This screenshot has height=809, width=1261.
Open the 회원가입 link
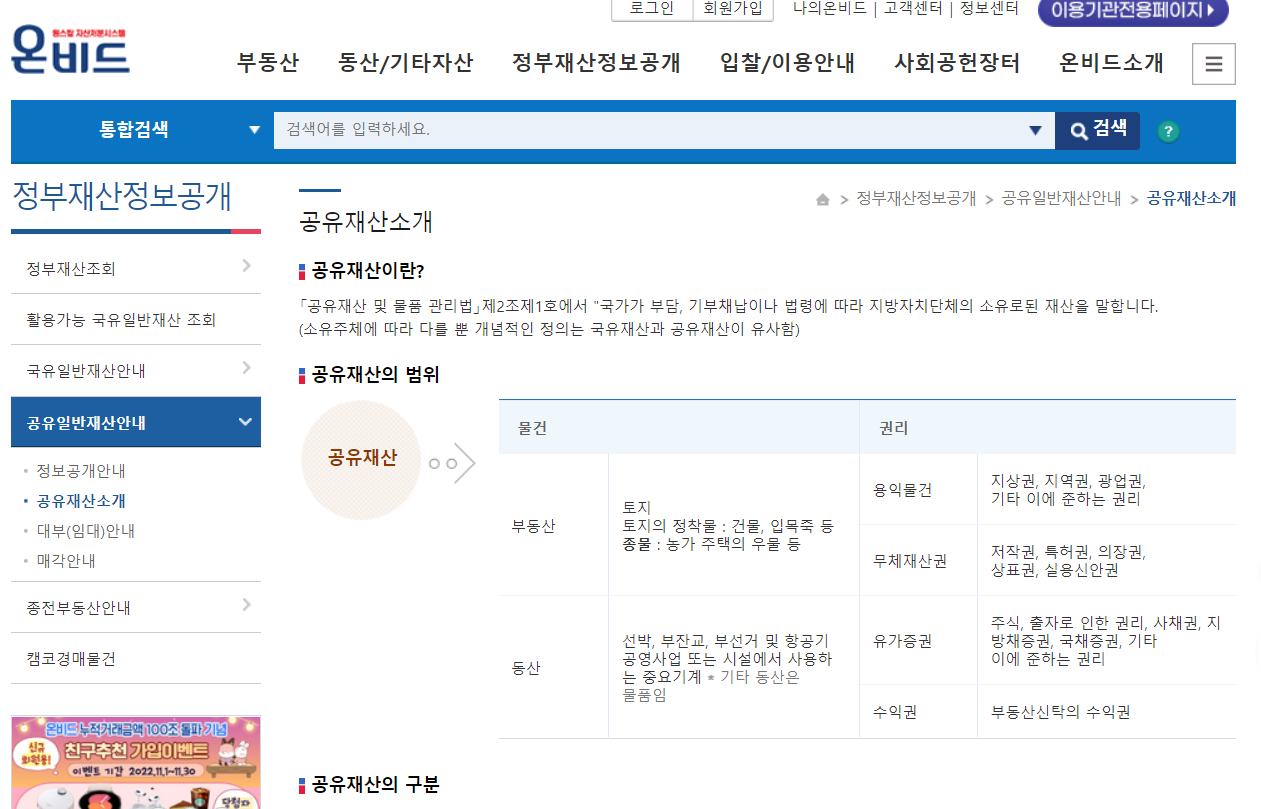[x=733, y=11]
